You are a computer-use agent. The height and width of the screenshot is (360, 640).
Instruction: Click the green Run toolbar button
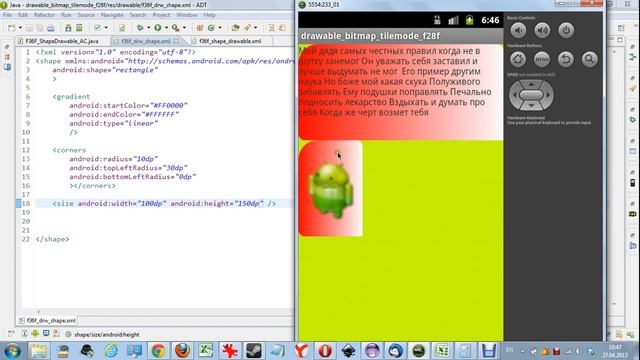(158, 28)
